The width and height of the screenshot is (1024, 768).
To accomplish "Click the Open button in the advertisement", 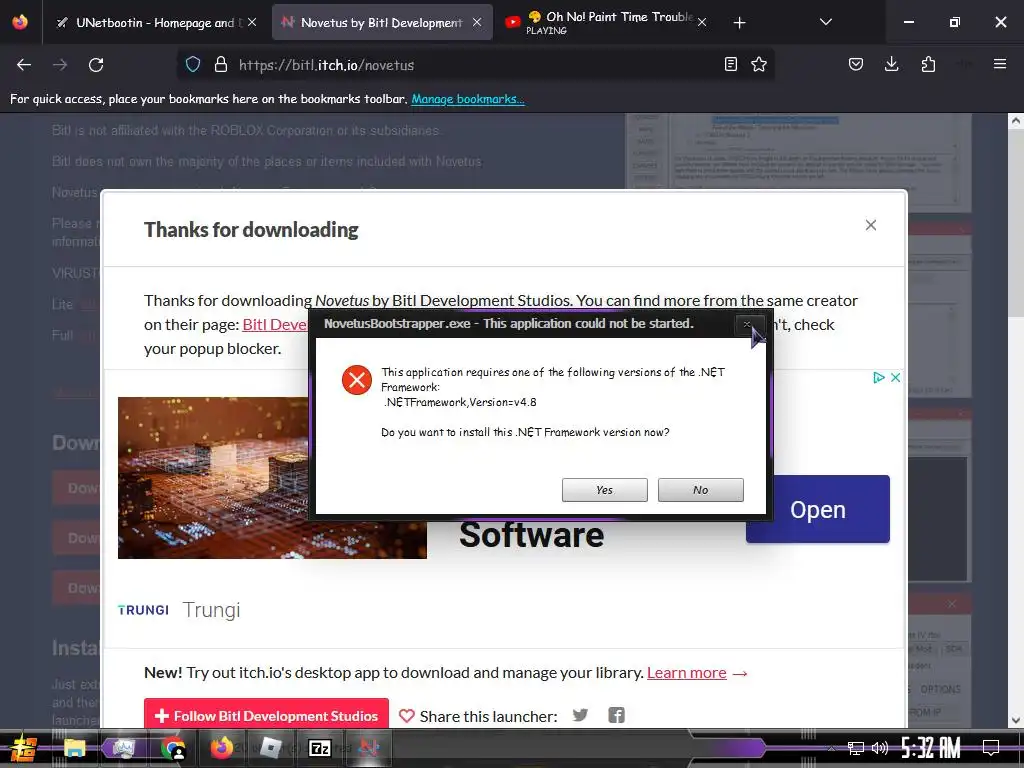I will (818, 509).
